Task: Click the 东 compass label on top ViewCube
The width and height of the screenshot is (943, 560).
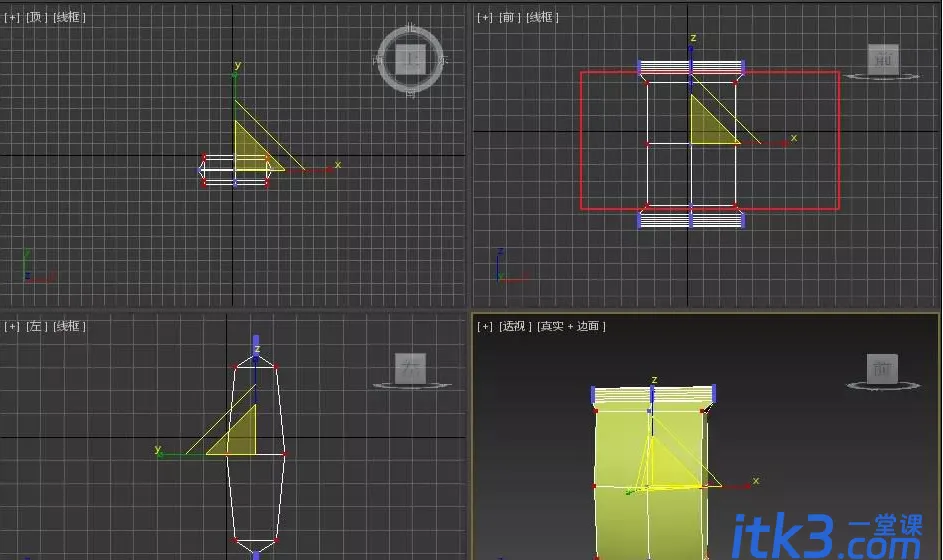Action: [443, 60]
